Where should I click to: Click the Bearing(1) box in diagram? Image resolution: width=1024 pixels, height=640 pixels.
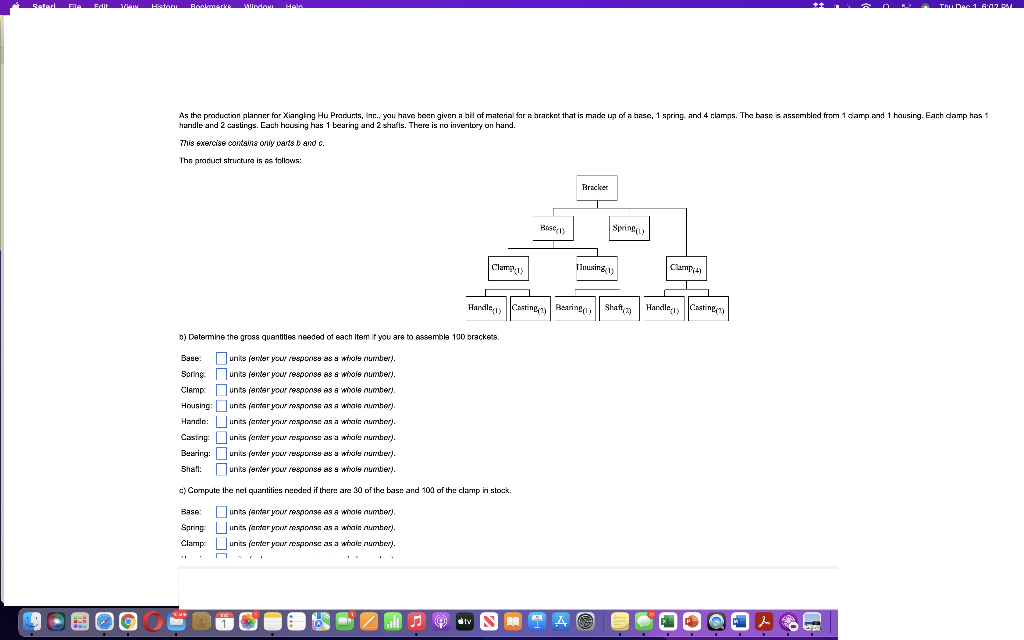click(575, 308)
